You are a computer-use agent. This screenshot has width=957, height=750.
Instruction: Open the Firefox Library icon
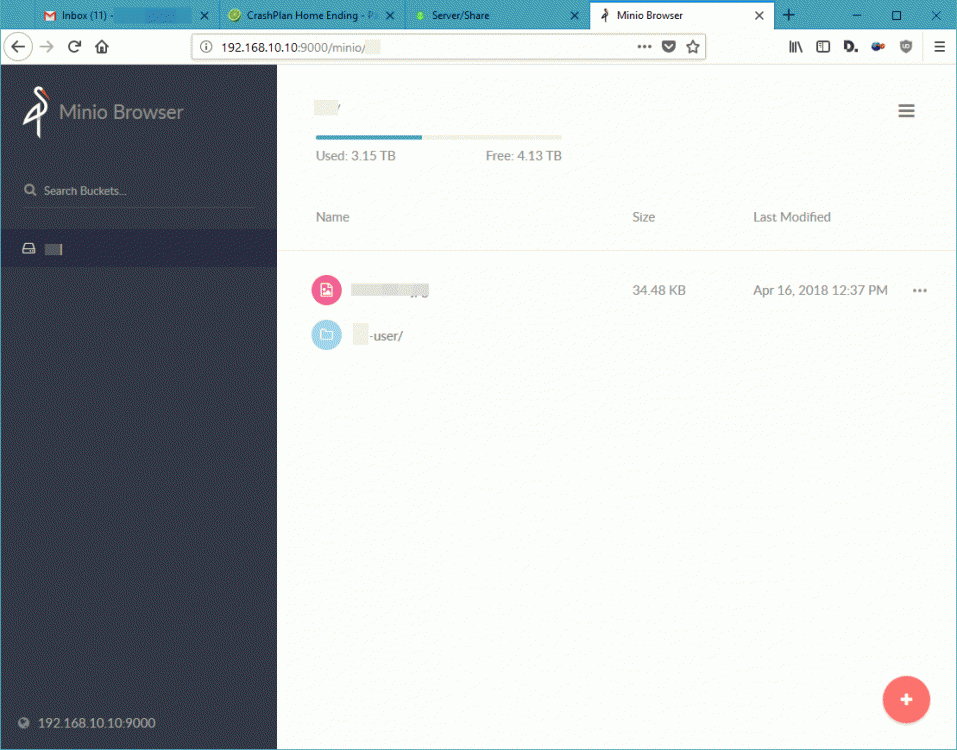point(796,47)
